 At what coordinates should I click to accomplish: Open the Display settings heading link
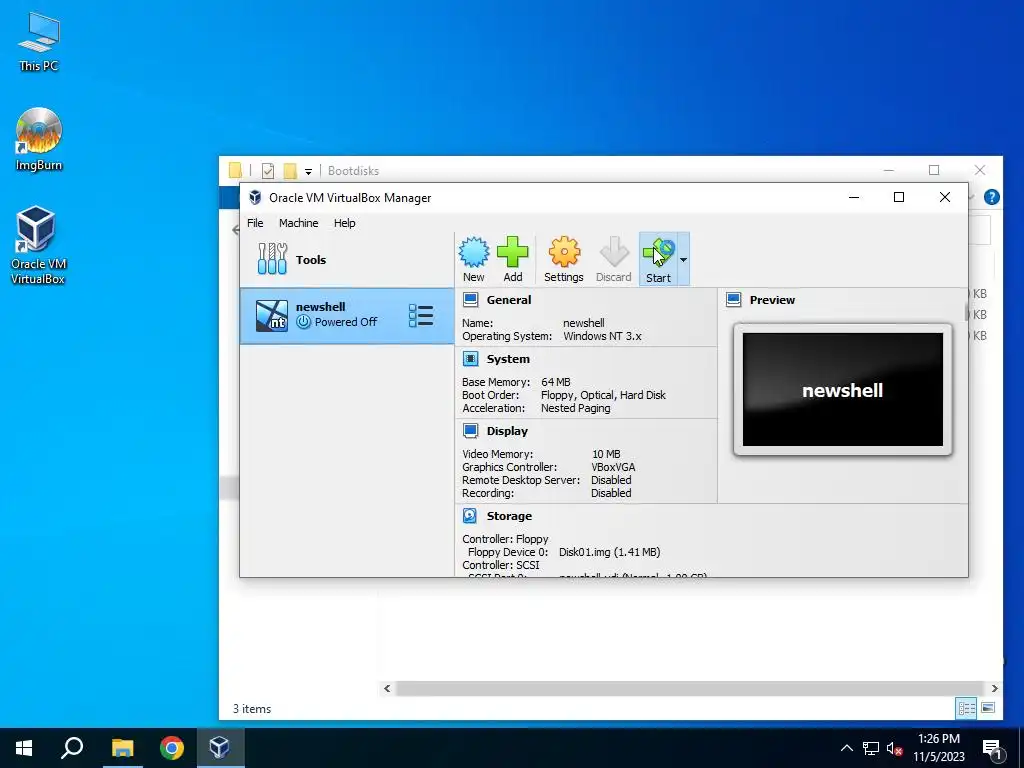(x=507, y=430)
